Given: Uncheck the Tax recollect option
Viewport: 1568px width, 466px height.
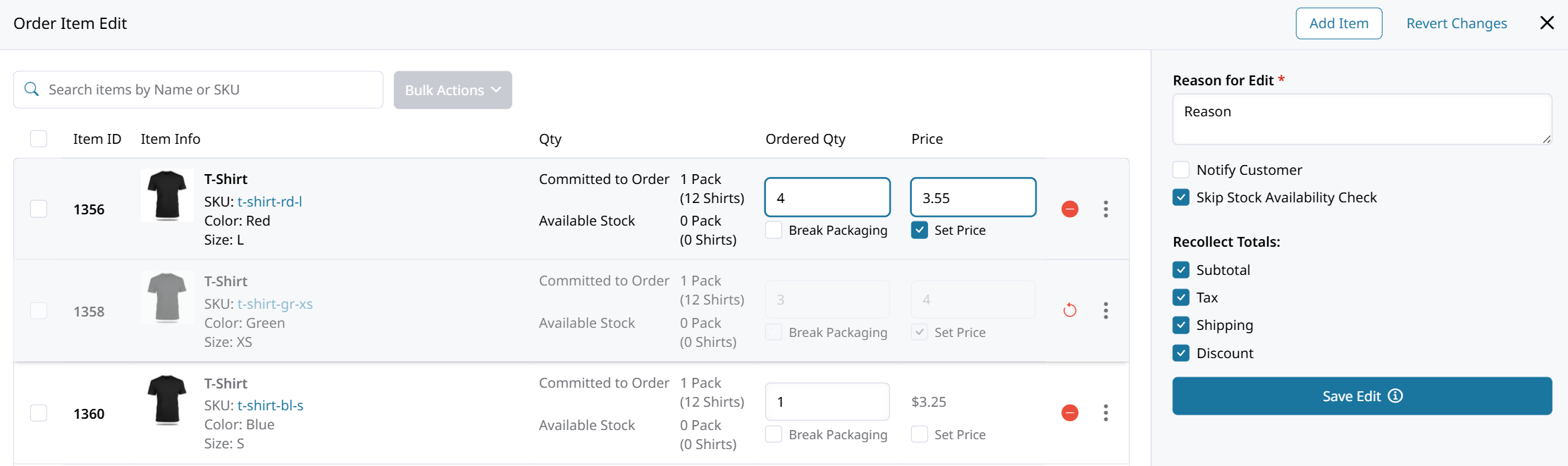Looking at the screenshot, I should pyautogui.click(x=1181, y=298).
